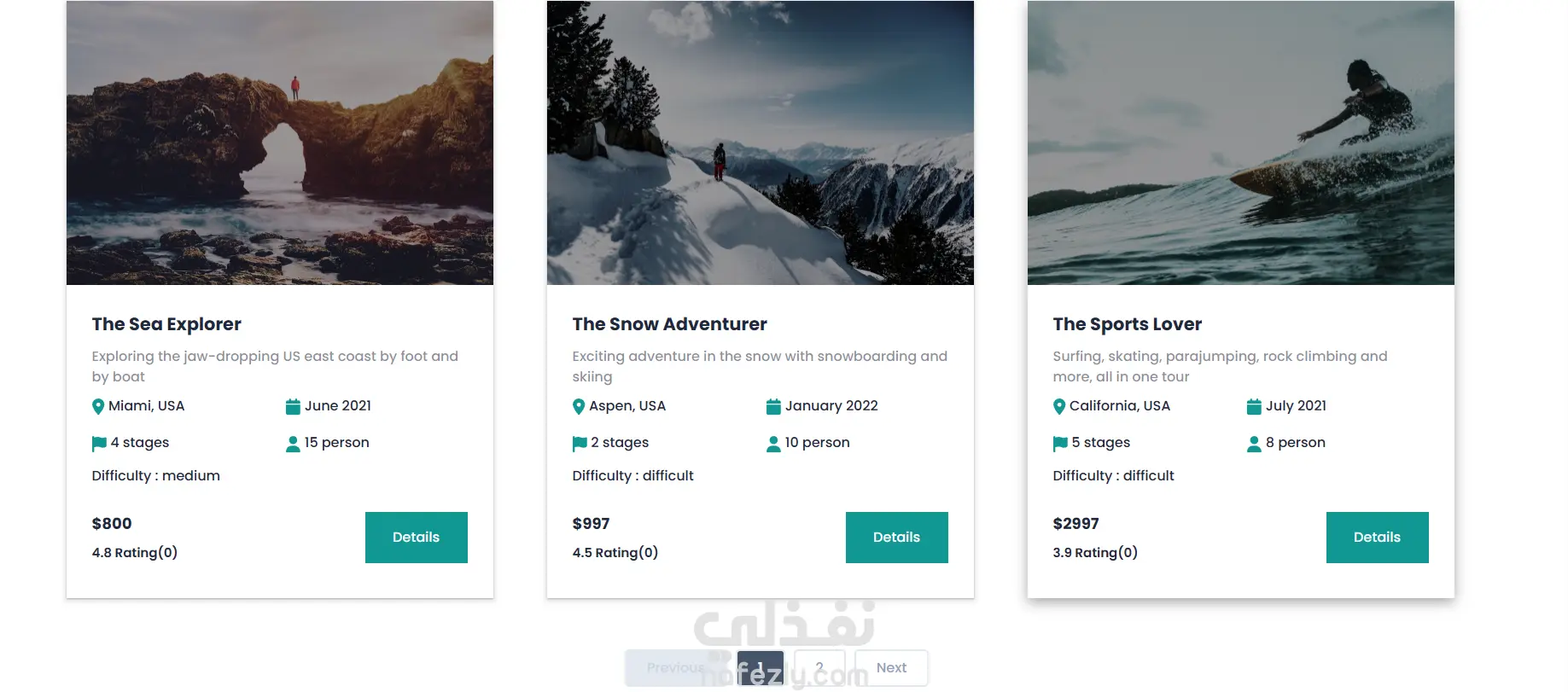Viewport: 1568px width, 692px height.
Task: Click the location pin icon beside Aspen, USA
Action: coord(579,407)
